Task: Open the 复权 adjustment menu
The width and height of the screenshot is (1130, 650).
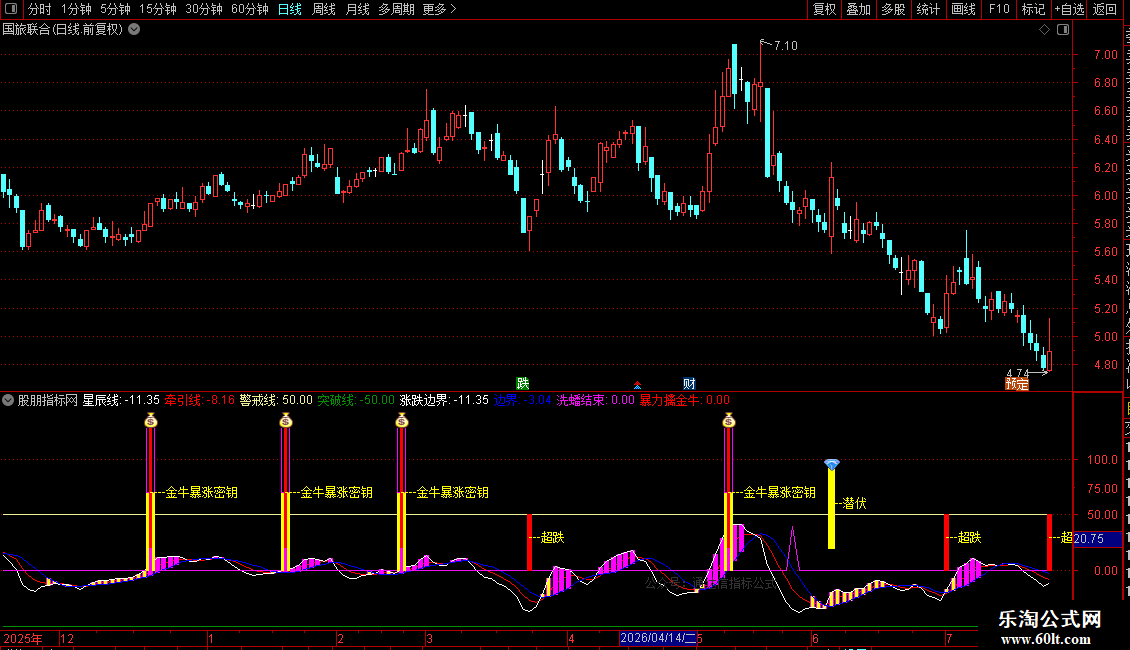Action: click(x=824, y=9)
